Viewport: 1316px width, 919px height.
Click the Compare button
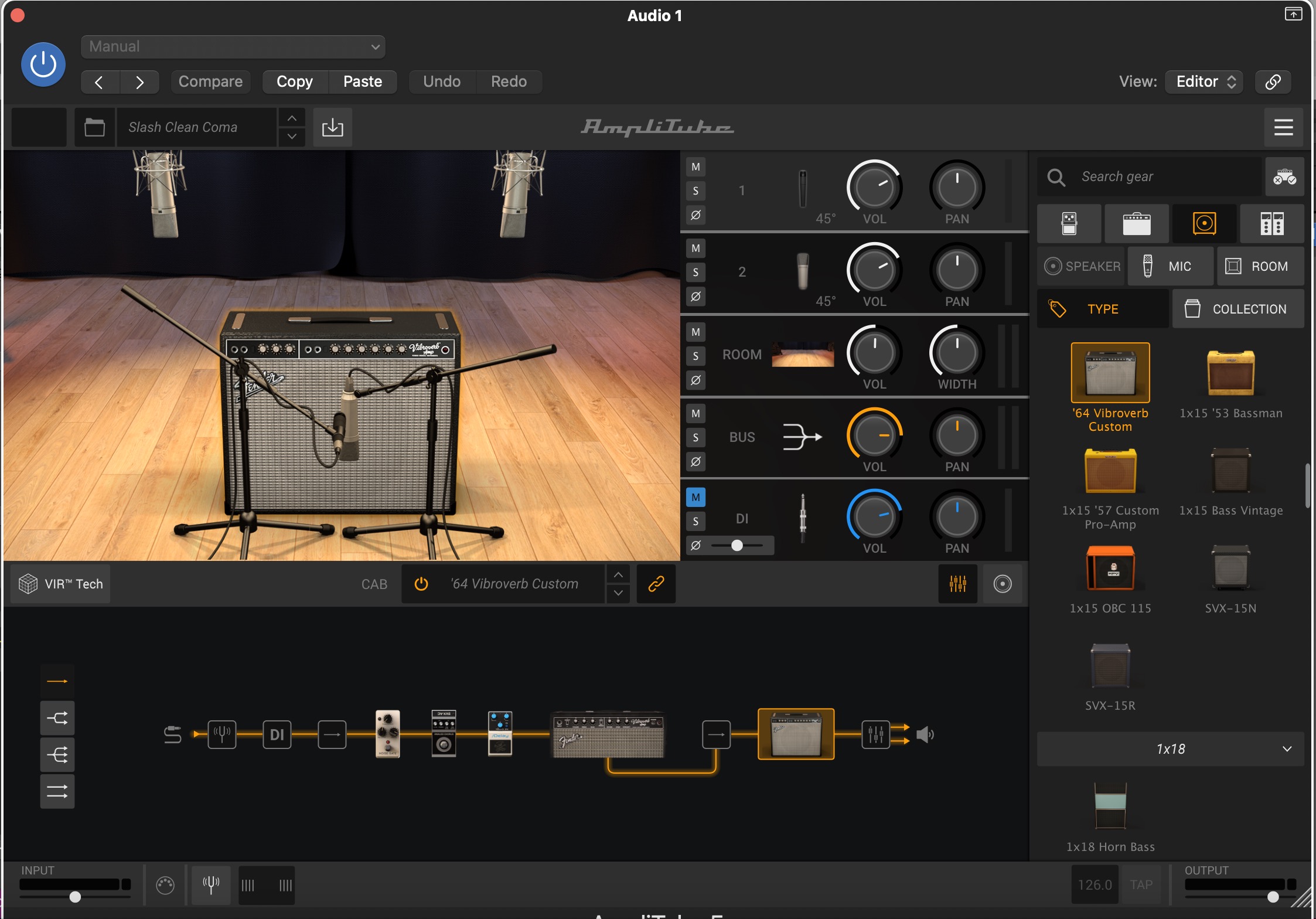coord(211,81)
